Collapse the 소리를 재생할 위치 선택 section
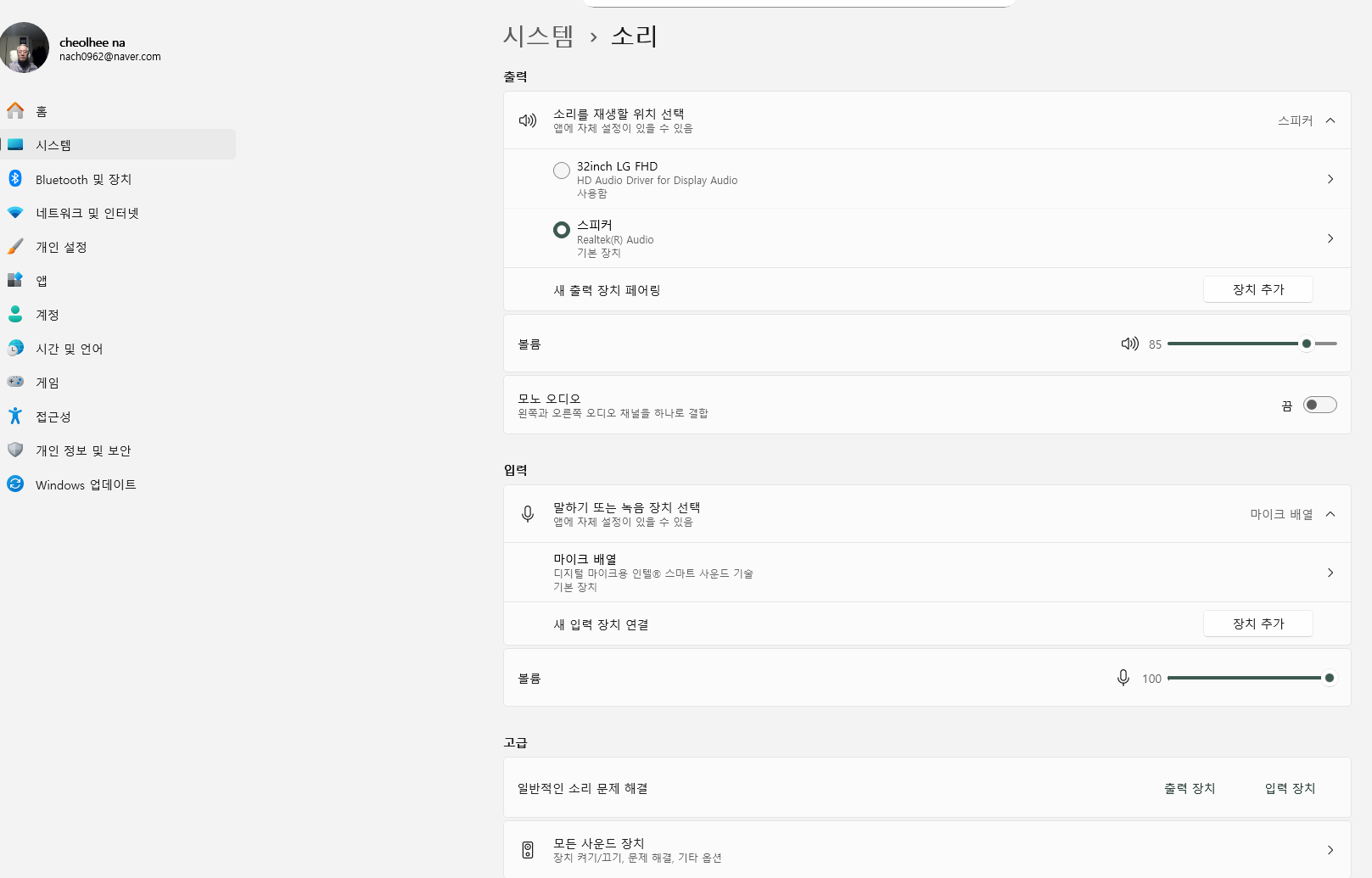Image resolution: width=1372 pixels, height=878 pixels. 1330,120
